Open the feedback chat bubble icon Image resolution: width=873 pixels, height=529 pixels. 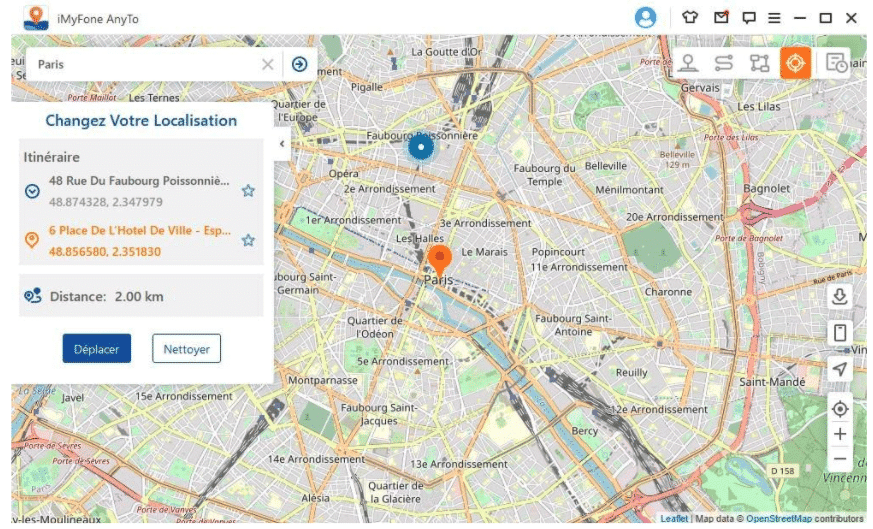click(748, 18)
